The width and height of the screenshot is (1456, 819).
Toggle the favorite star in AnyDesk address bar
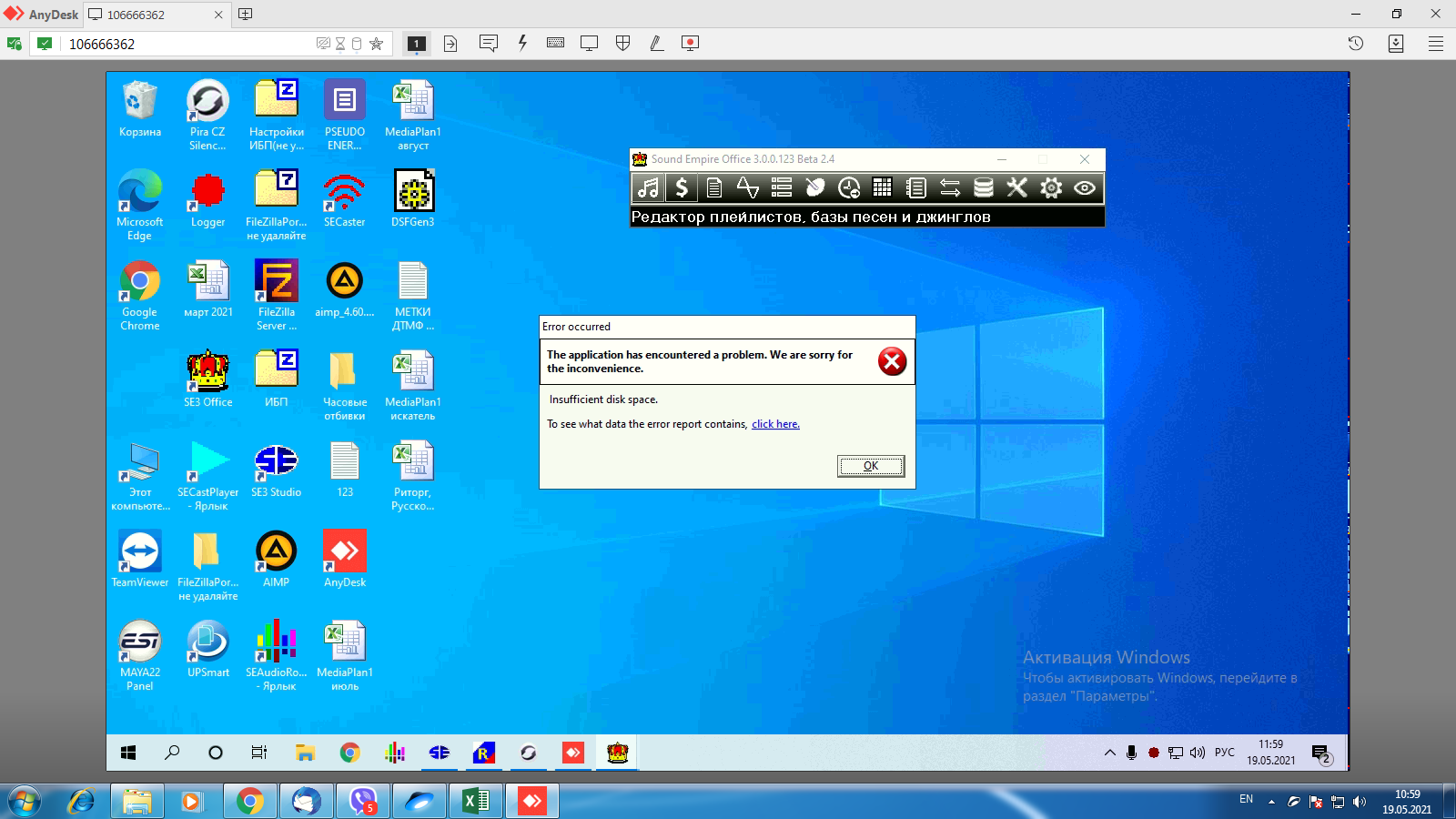[x=376, y=44]
